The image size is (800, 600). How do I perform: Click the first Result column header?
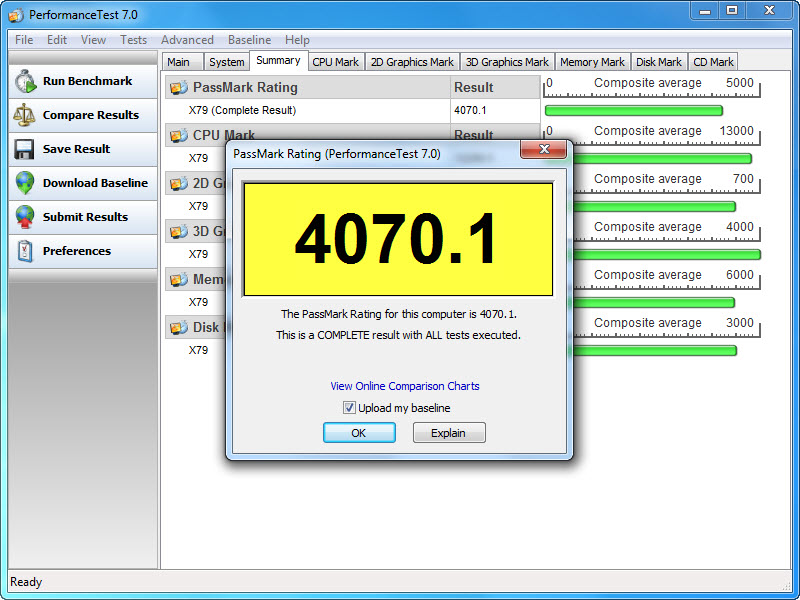[495, 87]
